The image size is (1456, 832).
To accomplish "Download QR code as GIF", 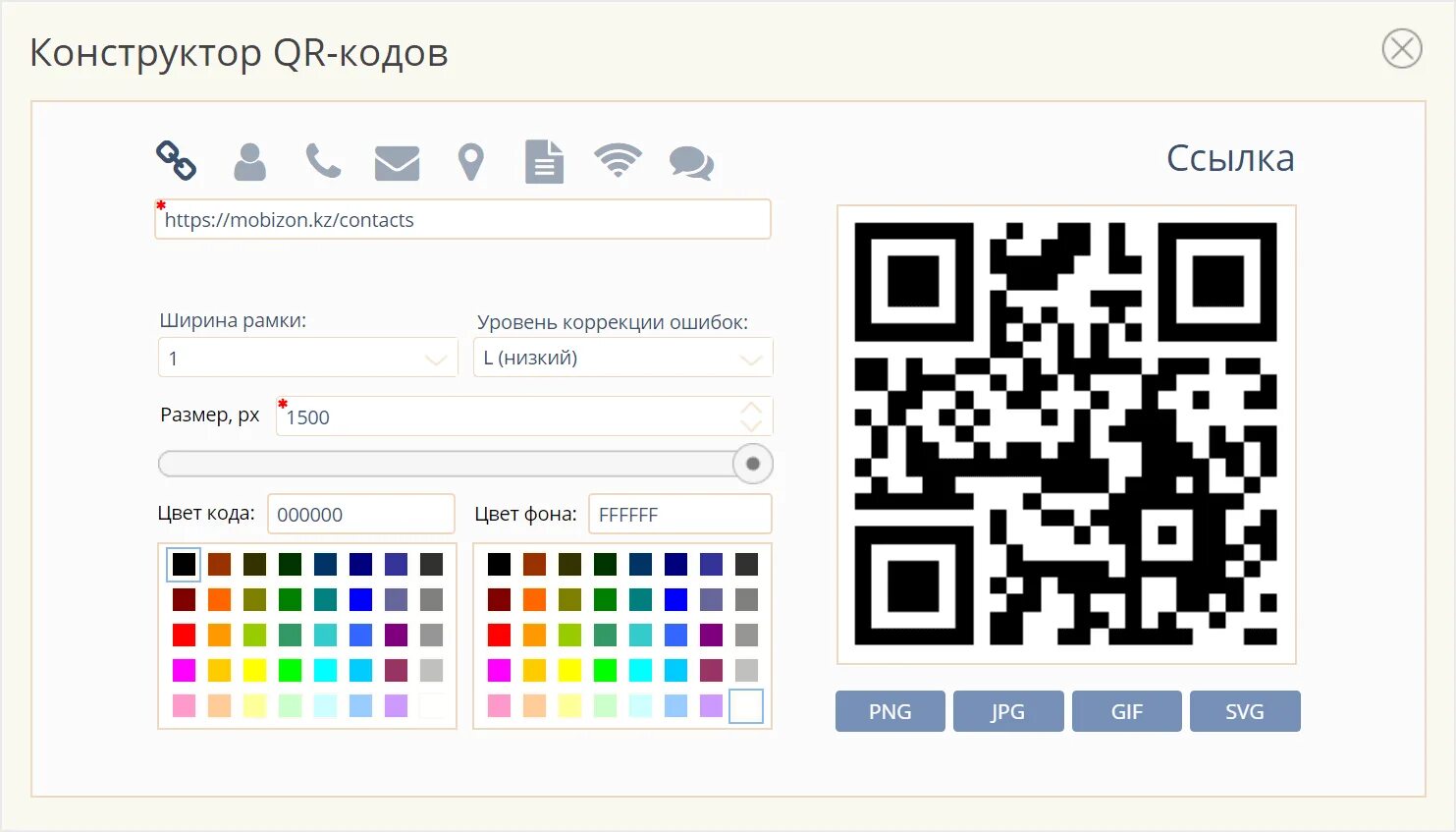I will pos(1127,711).
